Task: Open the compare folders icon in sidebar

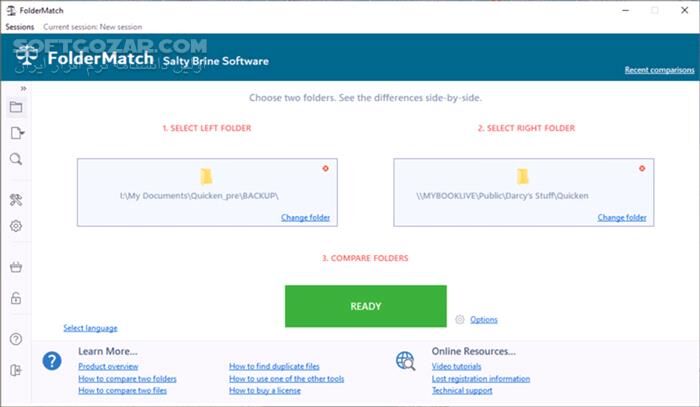Action: 16,107
